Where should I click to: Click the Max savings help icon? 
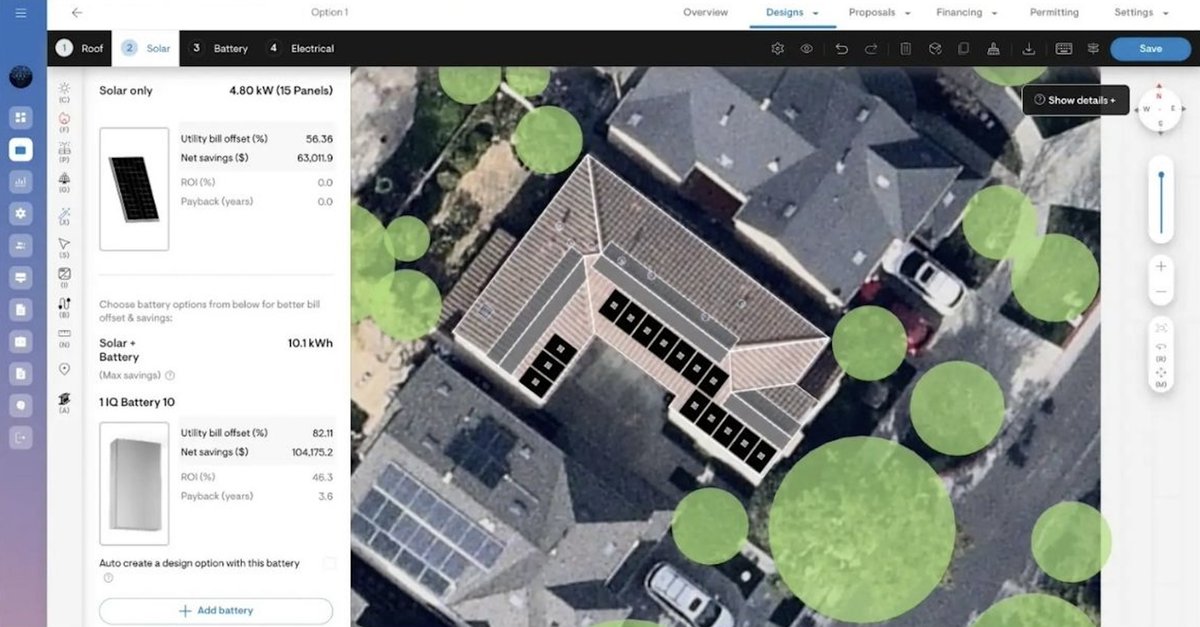(x=170, y=376)
